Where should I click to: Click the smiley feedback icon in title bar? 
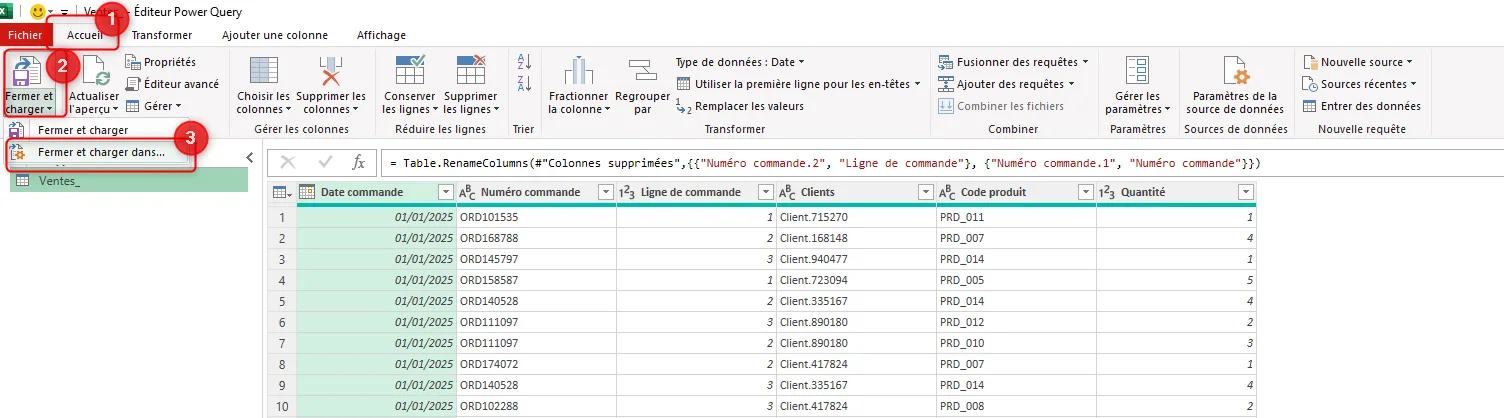[x=39, y=11]
